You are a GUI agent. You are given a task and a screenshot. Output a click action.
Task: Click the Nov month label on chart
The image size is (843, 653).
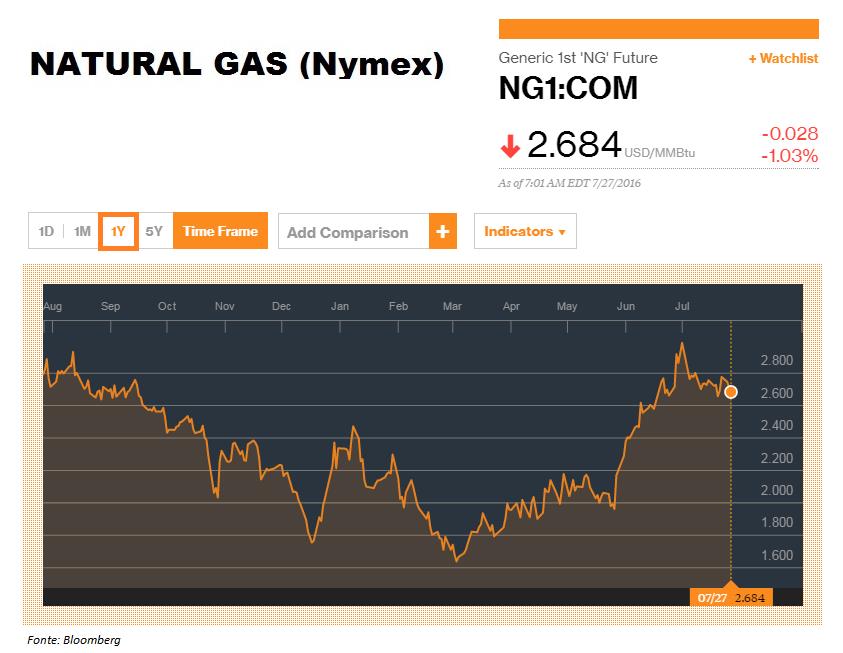tap(224, 306)
